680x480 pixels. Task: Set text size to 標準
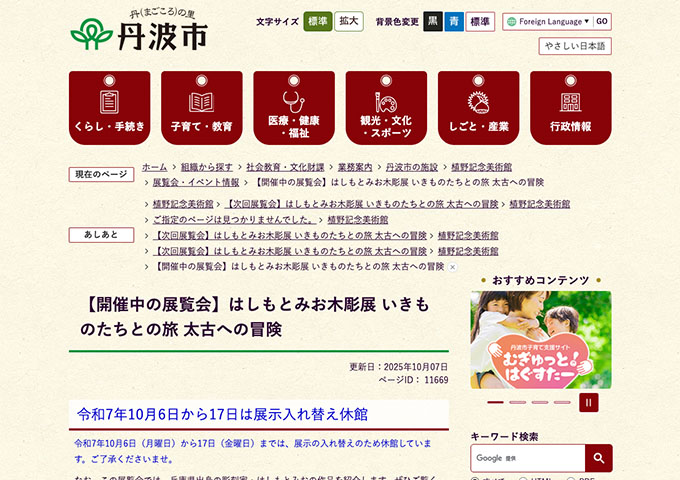pyautogui.click(x=318, y=21)
